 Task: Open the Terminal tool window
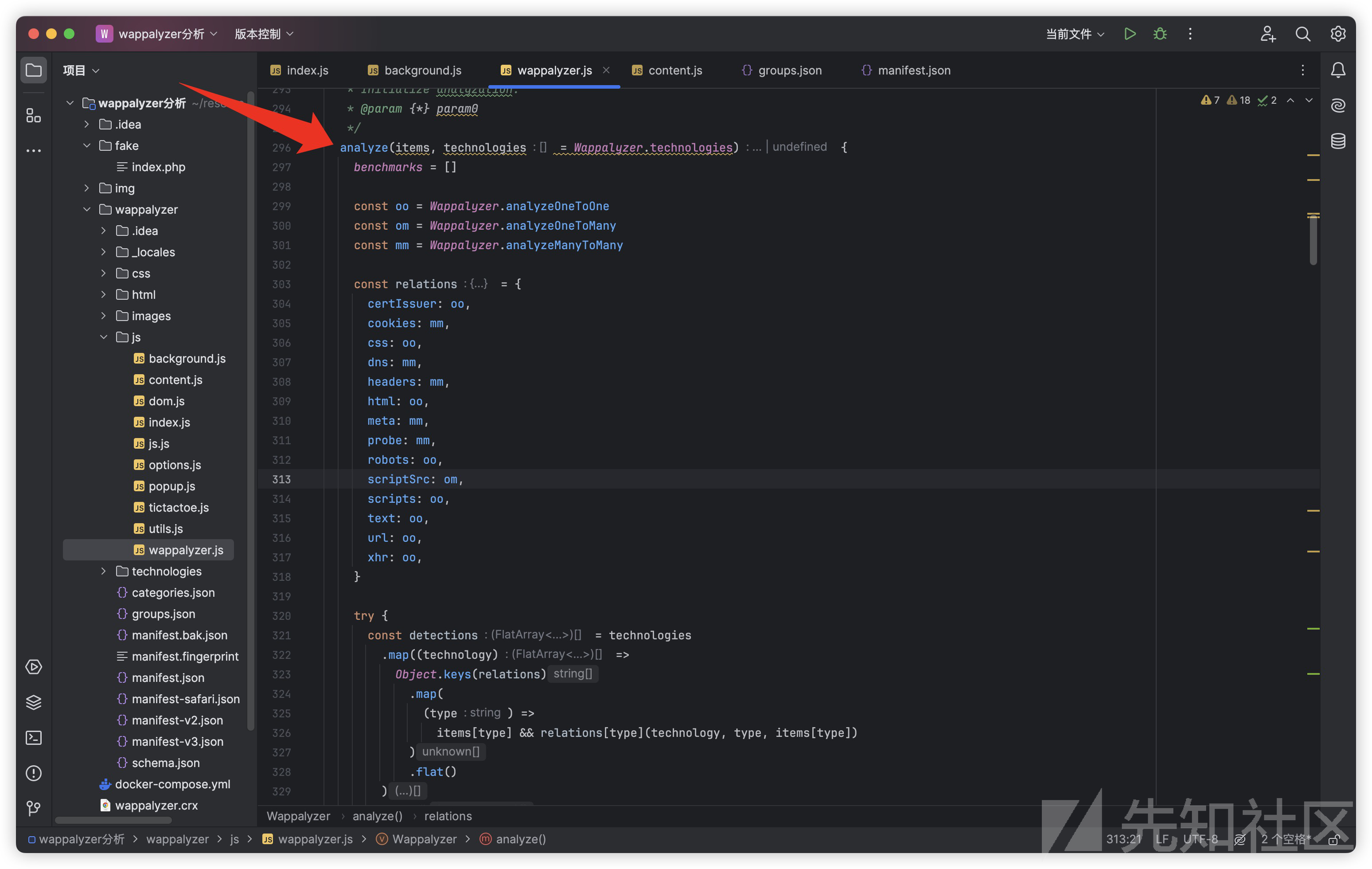pyautogui.click(x=34, y=738)
